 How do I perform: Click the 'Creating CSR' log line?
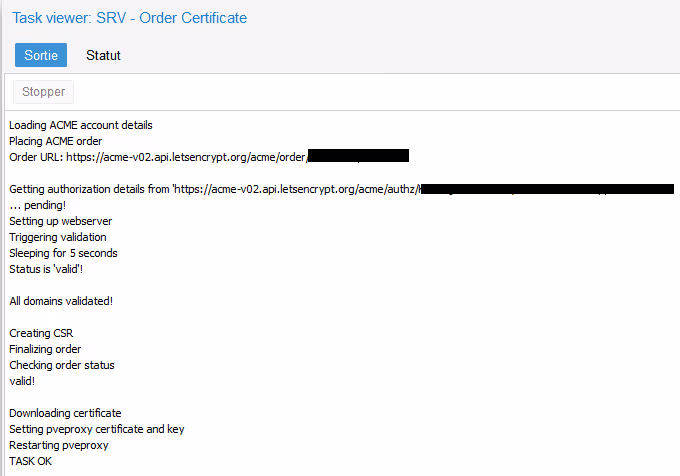[41, 333]
